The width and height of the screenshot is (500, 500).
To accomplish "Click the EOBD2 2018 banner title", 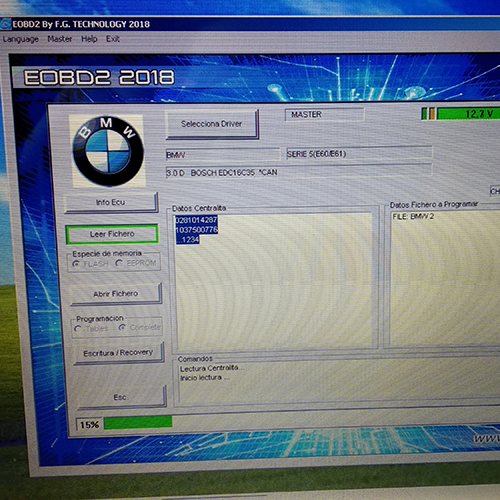I will click(x=99, y=77).
